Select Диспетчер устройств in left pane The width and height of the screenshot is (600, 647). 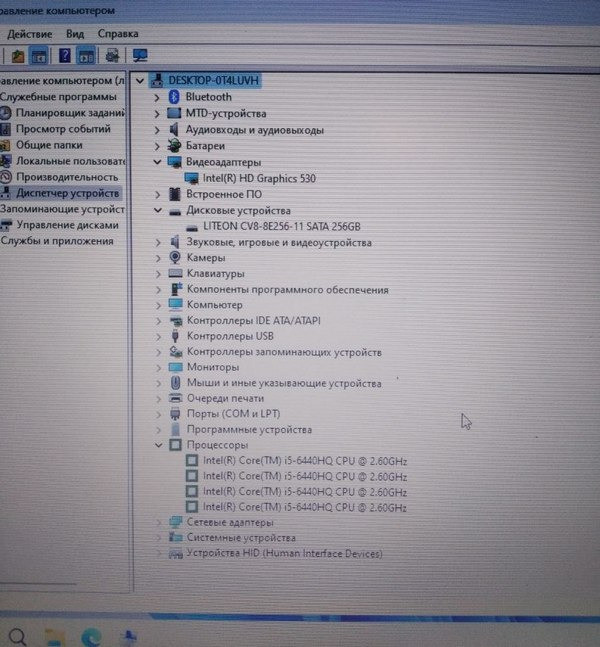coord(68,193)
